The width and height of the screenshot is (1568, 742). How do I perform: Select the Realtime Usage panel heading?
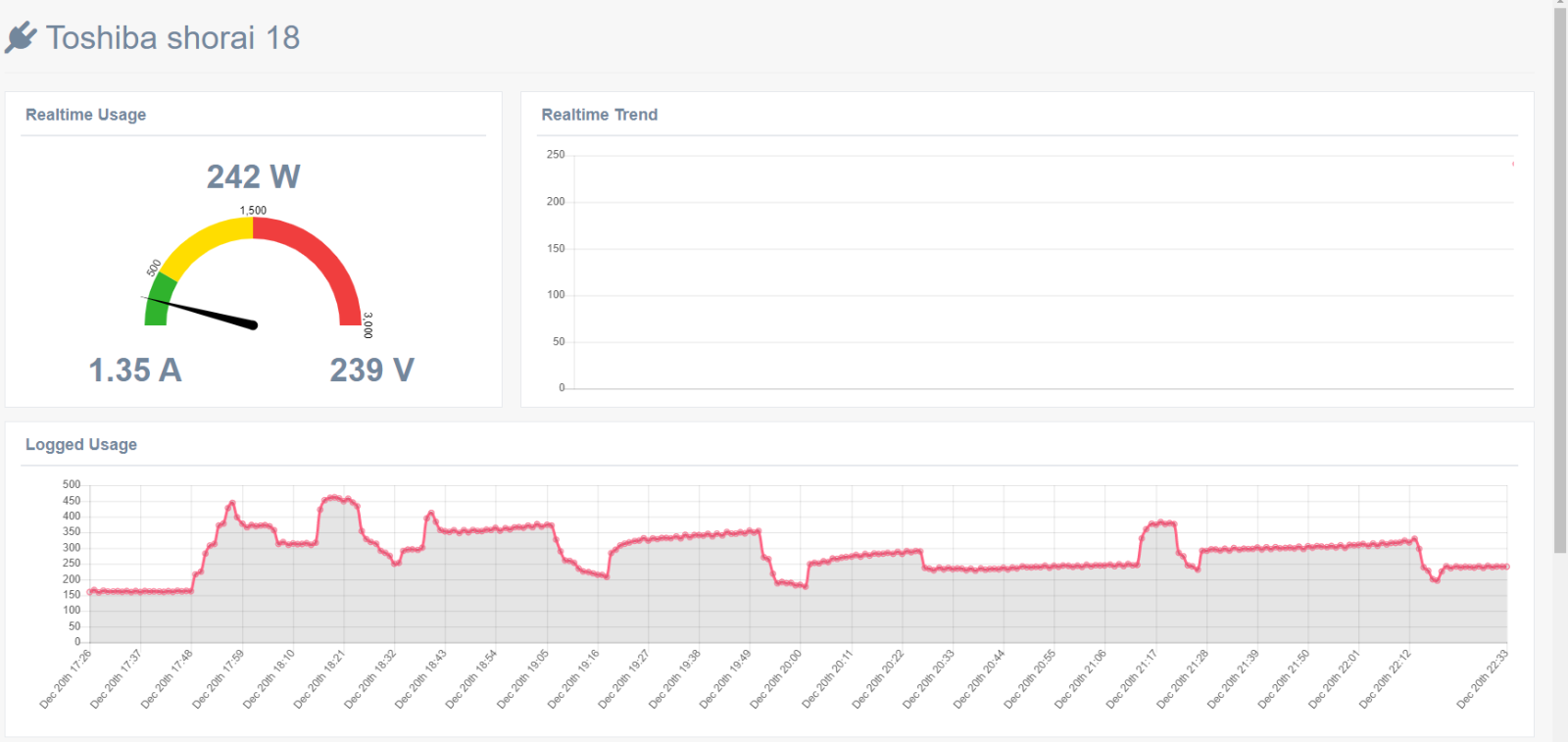(85, 115)
